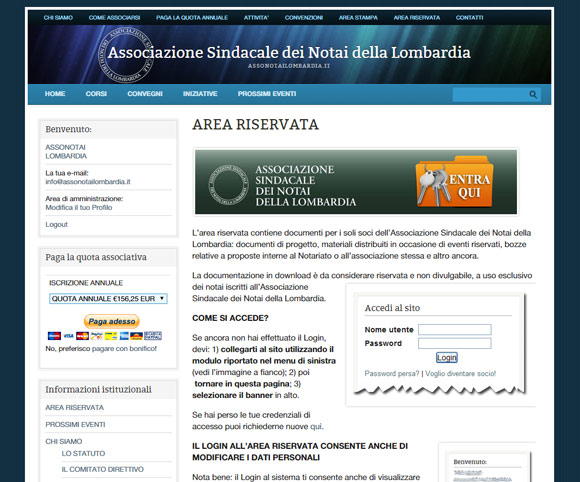
Task: Open LO STATUTO sidebar link
Action: tap(83, 454)
